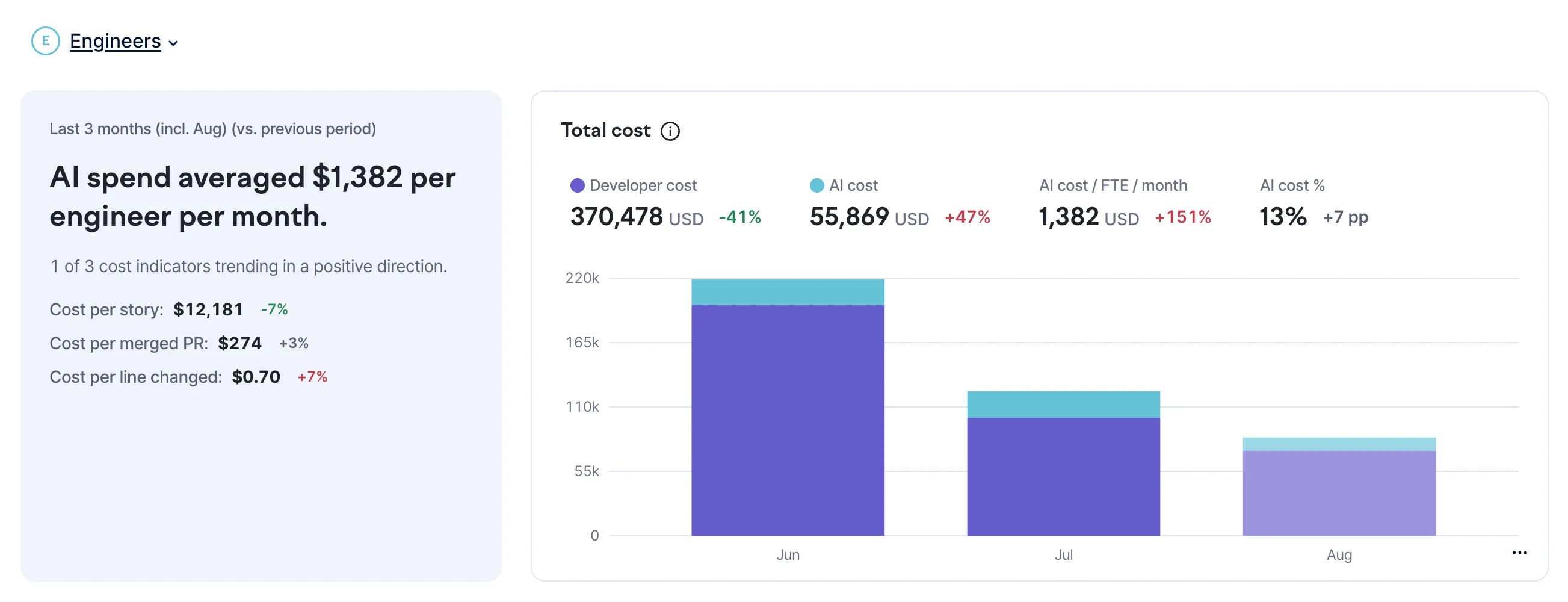Click the 370,478 USD developer cost value

(637, 217)
